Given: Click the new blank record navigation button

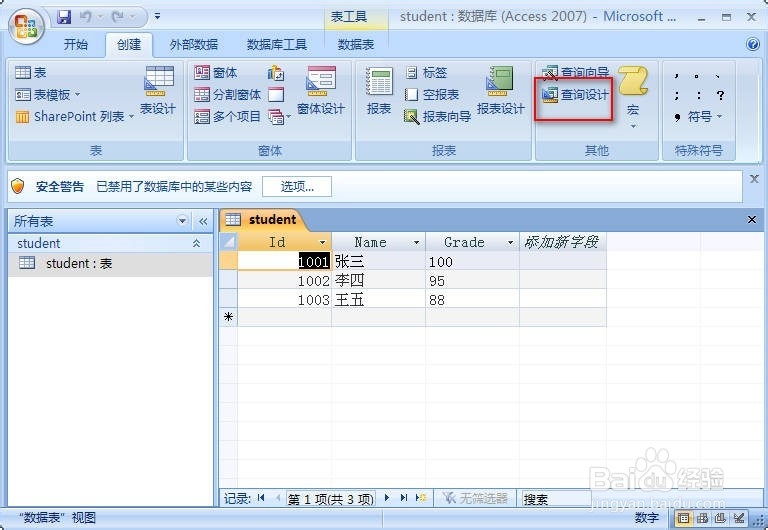Looking at the screenshot, I should pos(421,498).
